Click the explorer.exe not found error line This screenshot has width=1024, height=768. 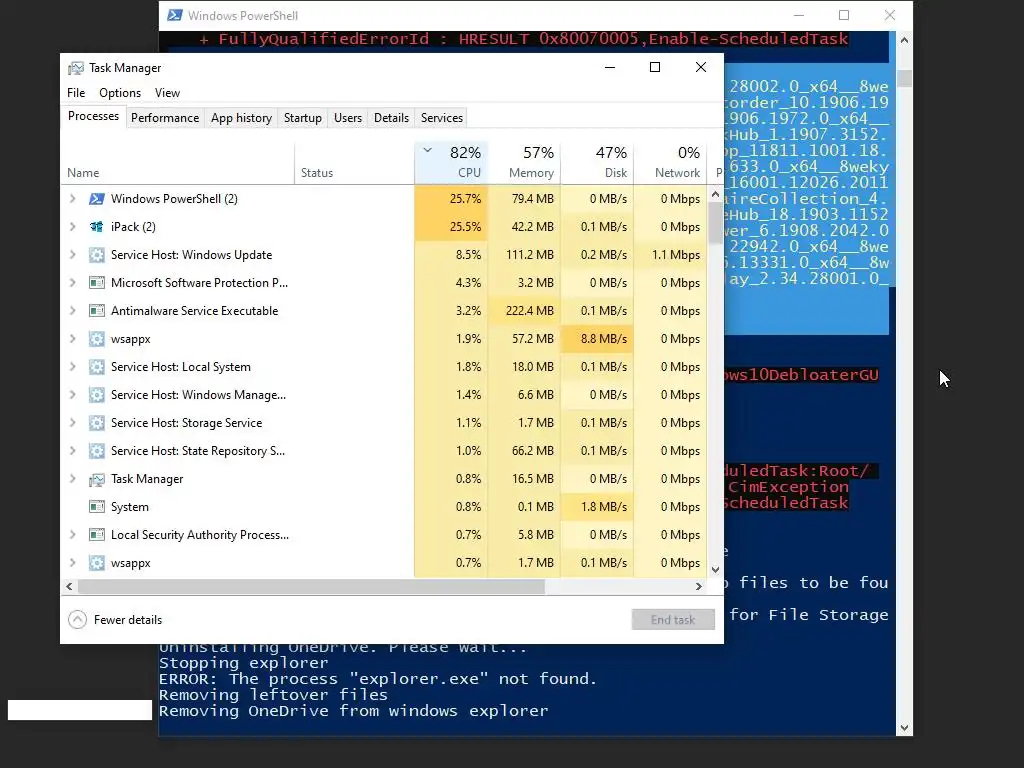[378, 679]
